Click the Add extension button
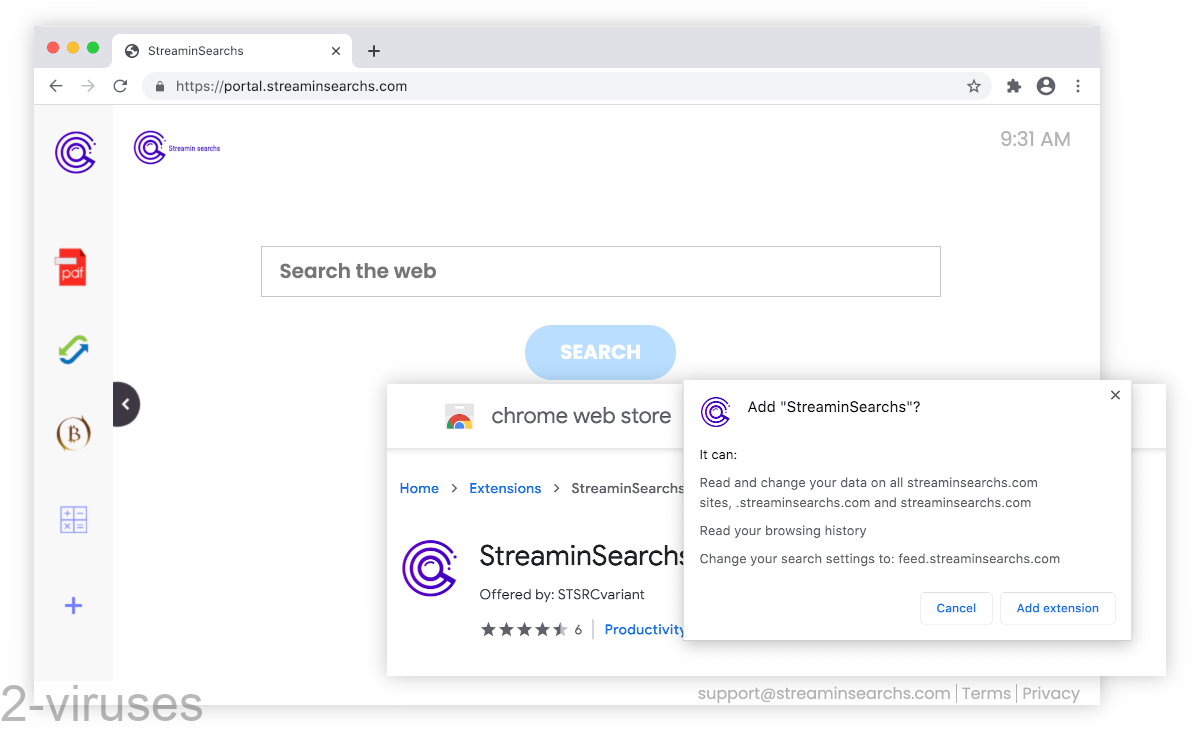 click(x=1057, y=608)
